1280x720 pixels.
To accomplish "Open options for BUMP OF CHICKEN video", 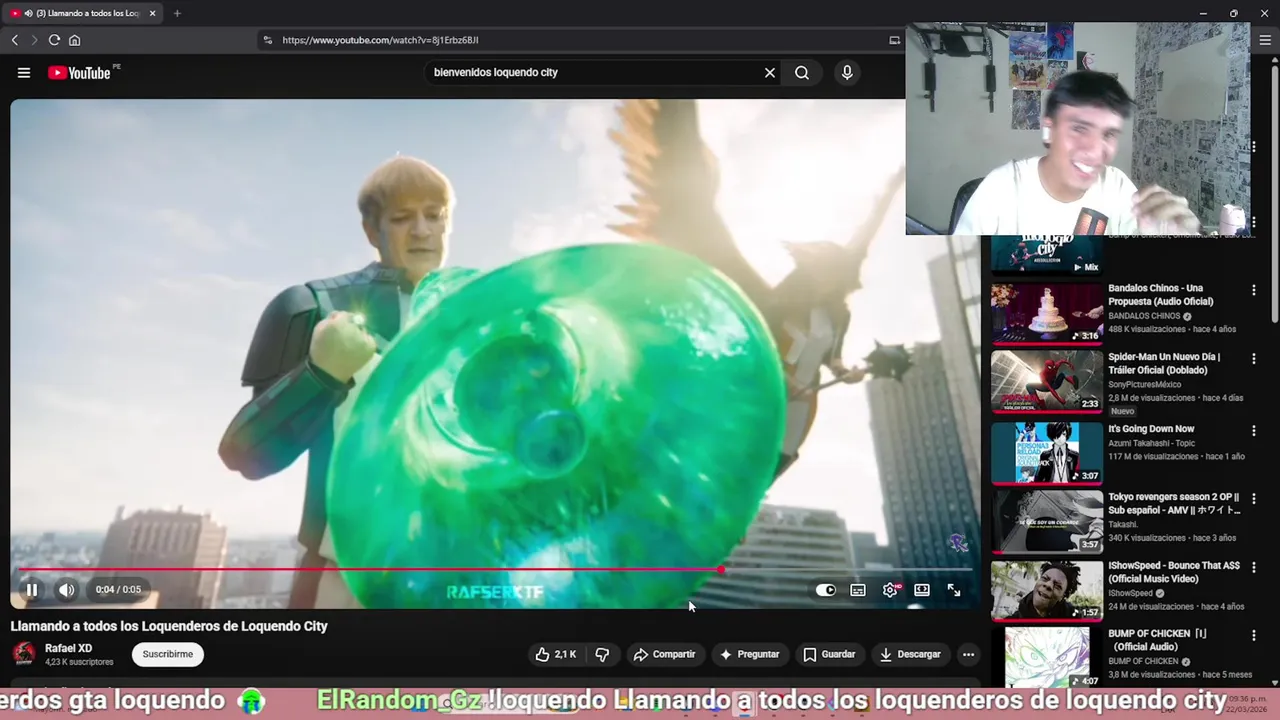I will (1253, 634).
